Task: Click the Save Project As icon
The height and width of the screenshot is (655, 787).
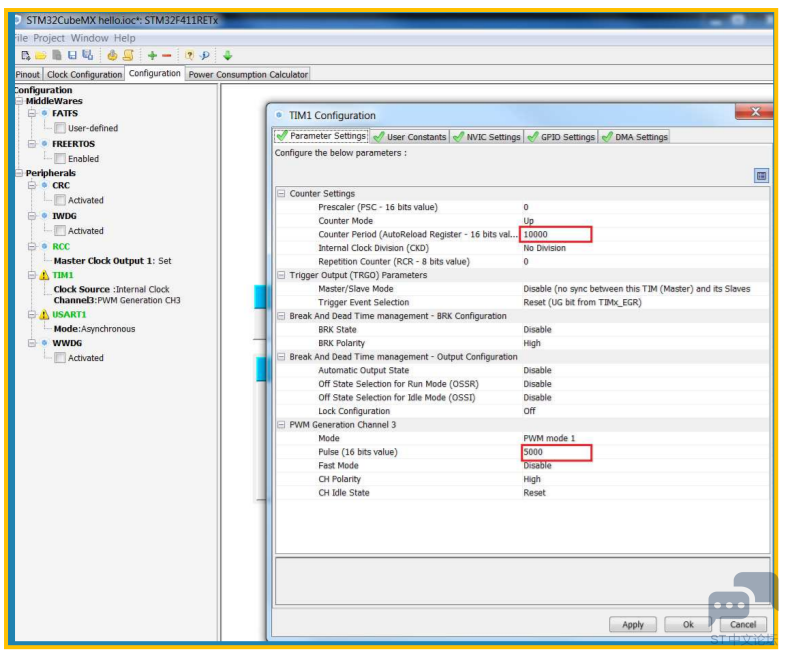Action: (x=88, y=56)
